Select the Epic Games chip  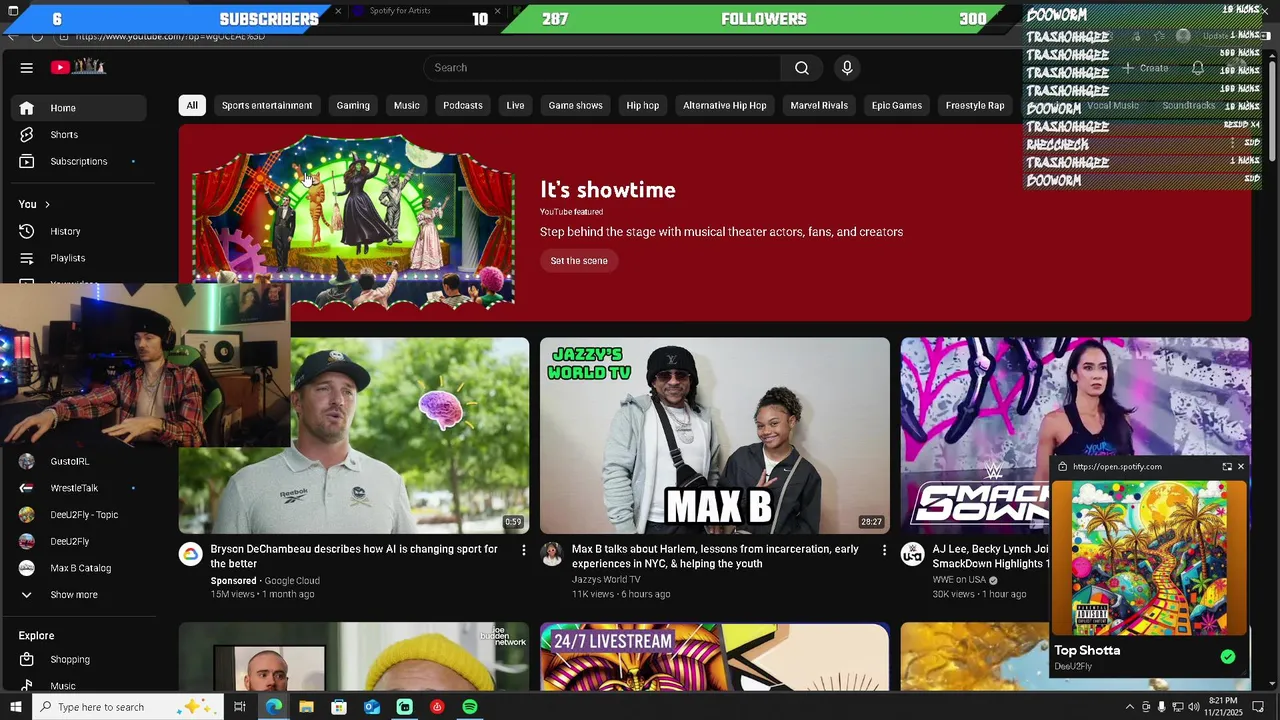pyautogui.click(x=897, y=105)
